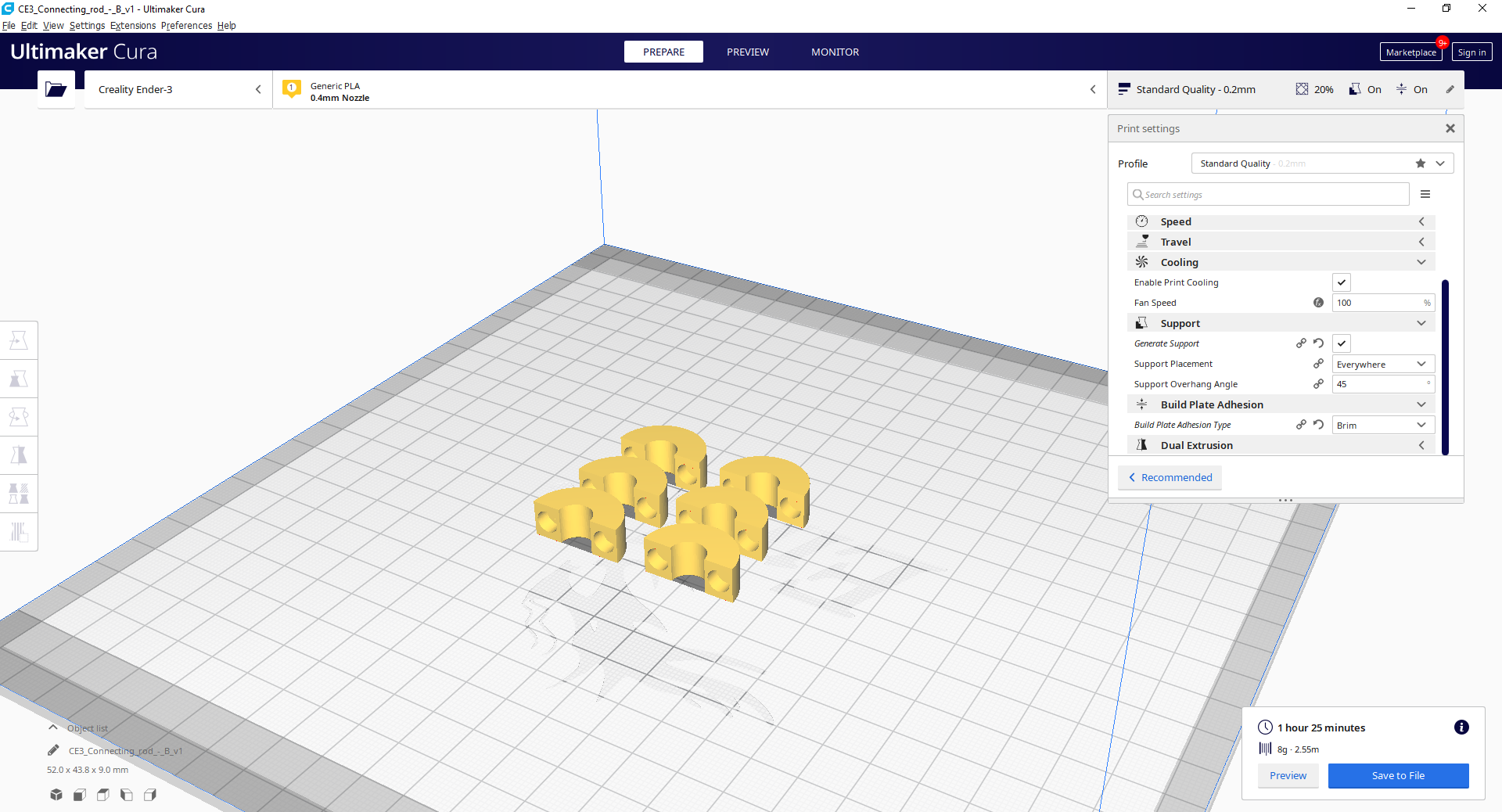Viewport: 1502px width, 812px height.
Task: Open settings visibility hamburger menu
Action: [1425, 194]
